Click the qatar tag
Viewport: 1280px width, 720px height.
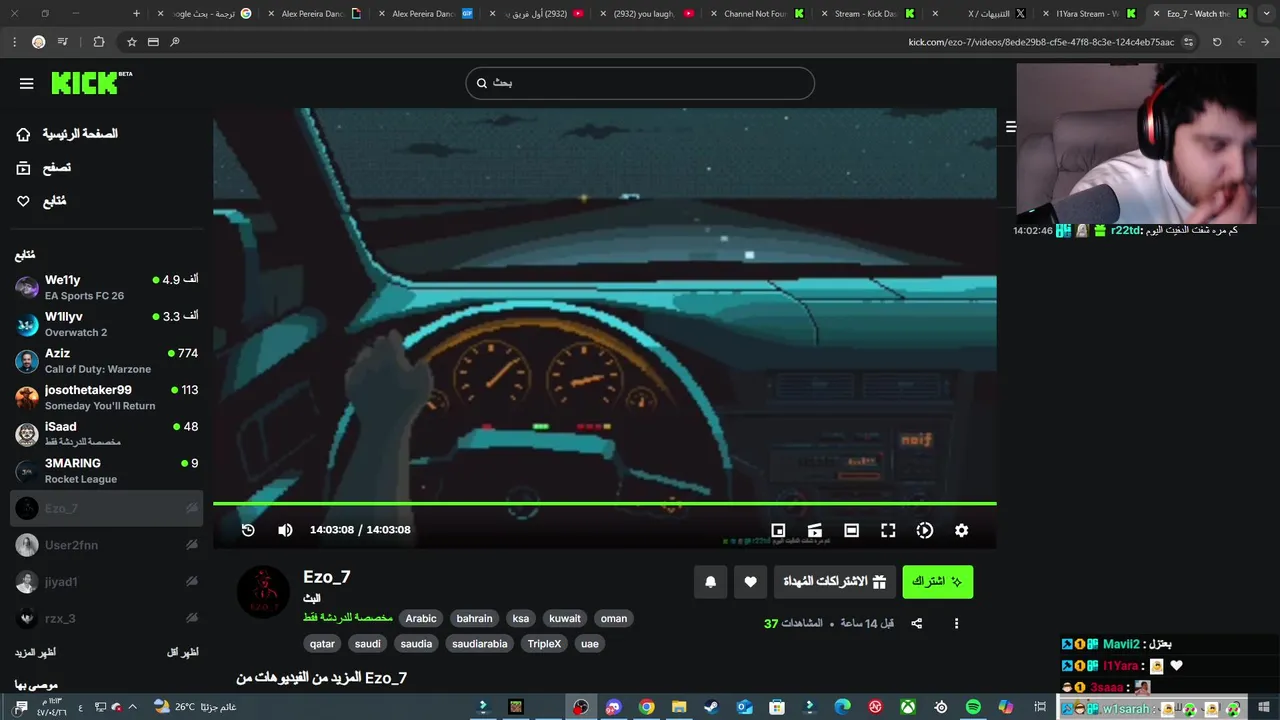(322, 644)
